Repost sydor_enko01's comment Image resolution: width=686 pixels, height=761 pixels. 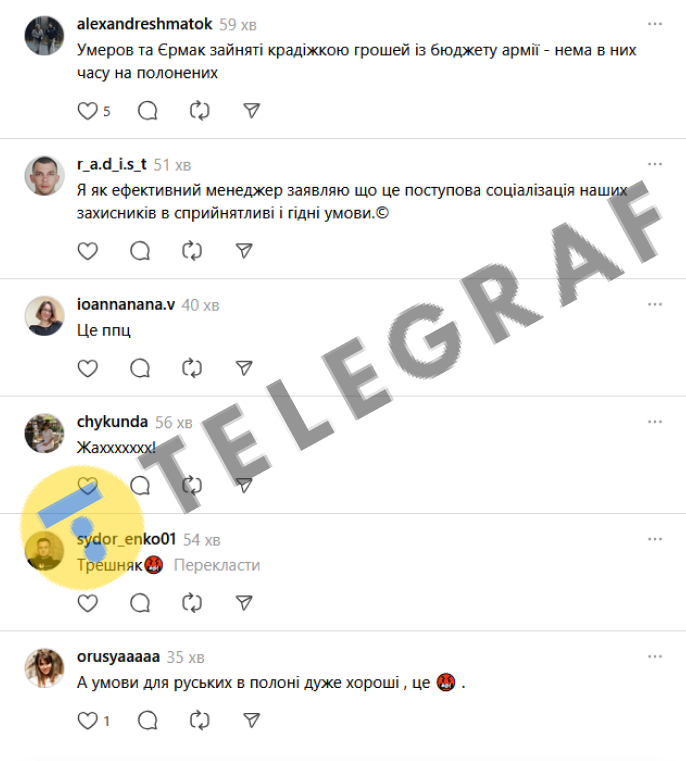tap(192, 603)
